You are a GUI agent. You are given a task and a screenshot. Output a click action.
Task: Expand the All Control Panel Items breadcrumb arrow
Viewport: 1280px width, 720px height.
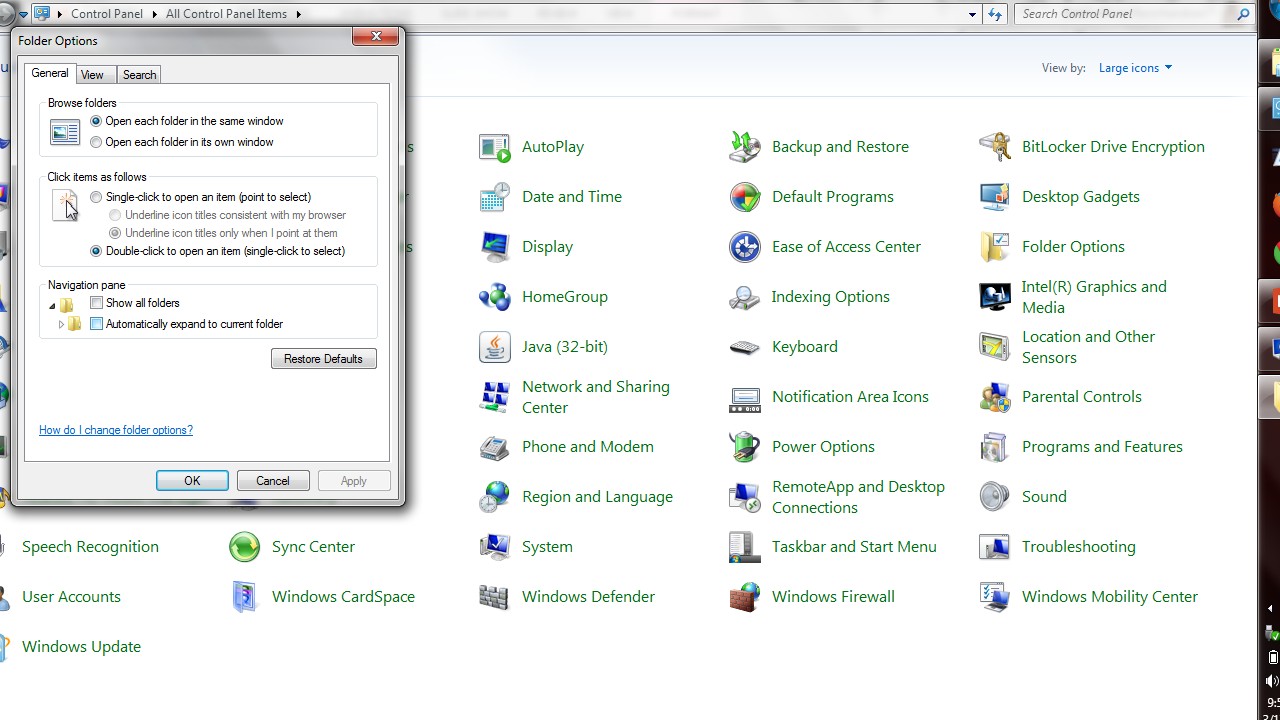[299, 14]
